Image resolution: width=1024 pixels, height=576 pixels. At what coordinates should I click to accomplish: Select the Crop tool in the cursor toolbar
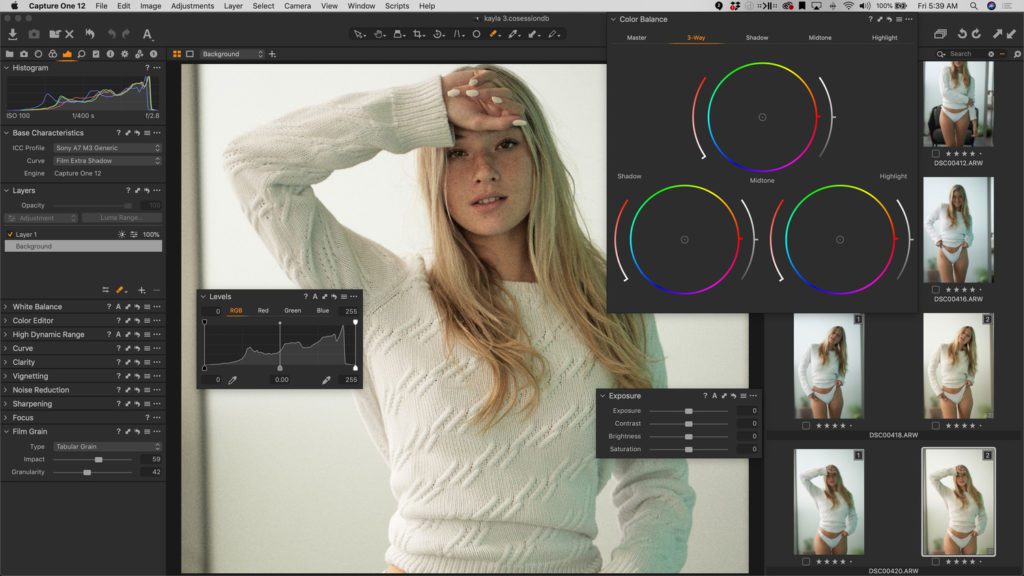pos(418,34)
